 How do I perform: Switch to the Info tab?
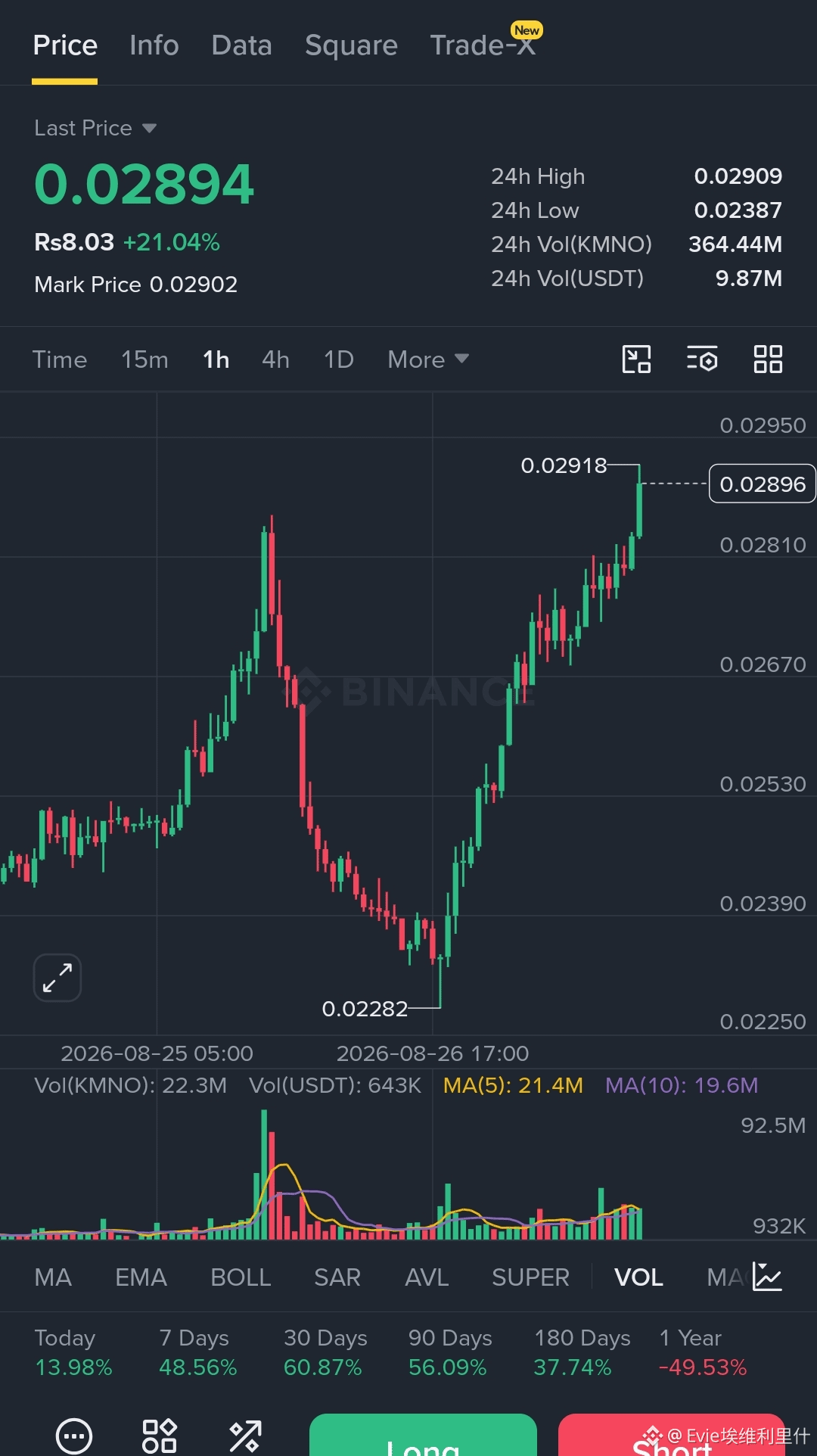click(154, 45)
